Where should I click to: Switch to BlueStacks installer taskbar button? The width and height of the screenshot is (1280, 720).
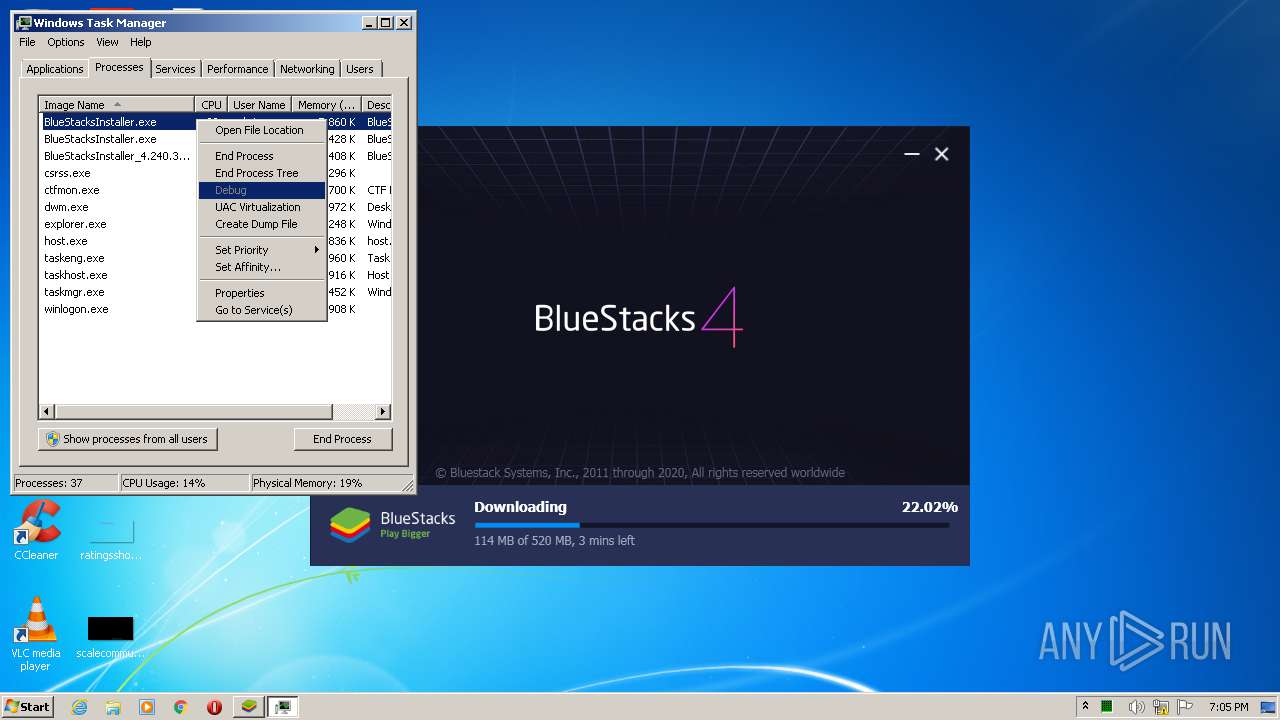pos(249,707)
